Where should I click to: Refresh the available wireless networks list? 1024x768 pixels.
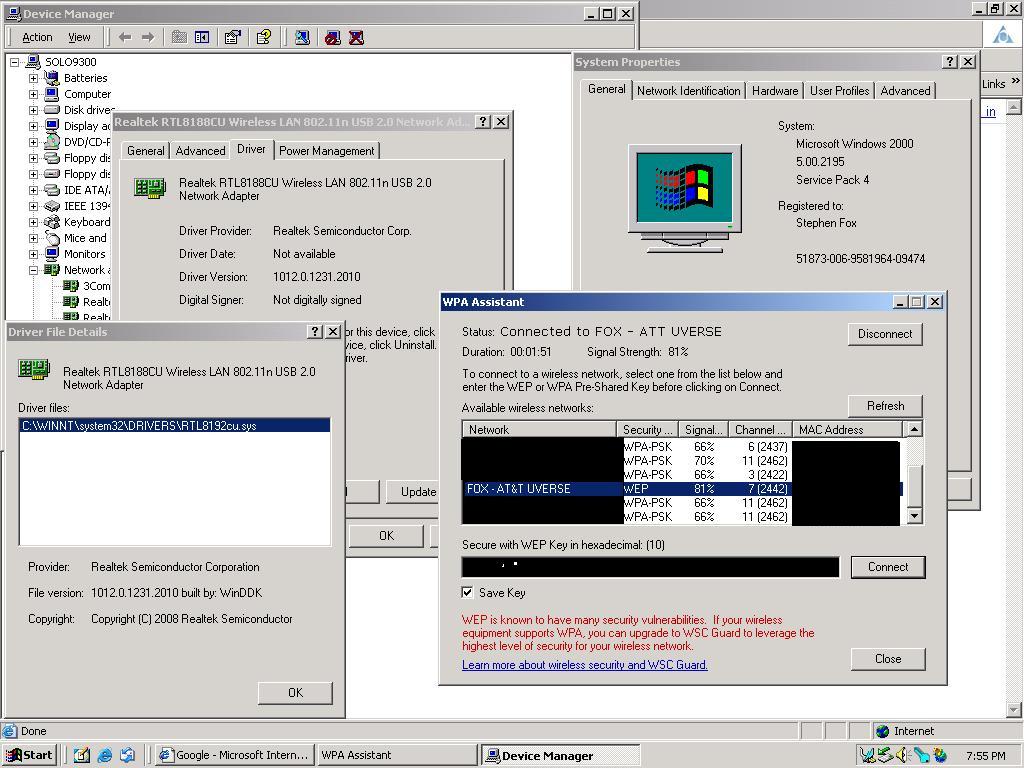tap(885, 406)
